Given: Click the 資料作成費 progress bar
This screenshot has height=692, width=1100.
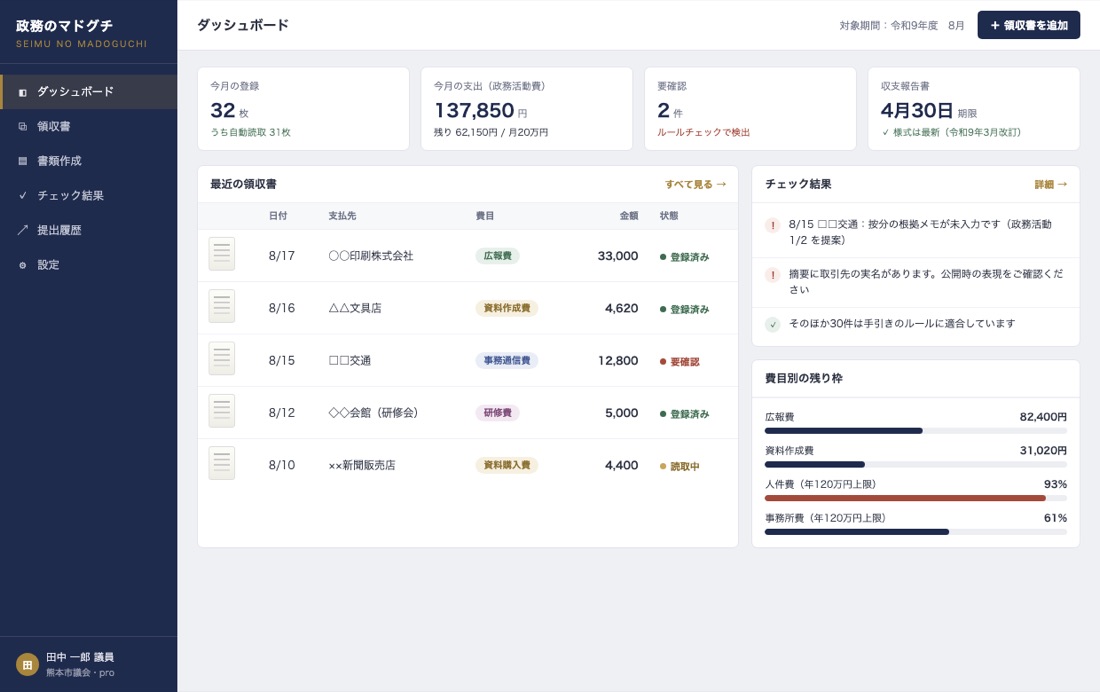Looking at the screenshot, I should pos(915,465).
